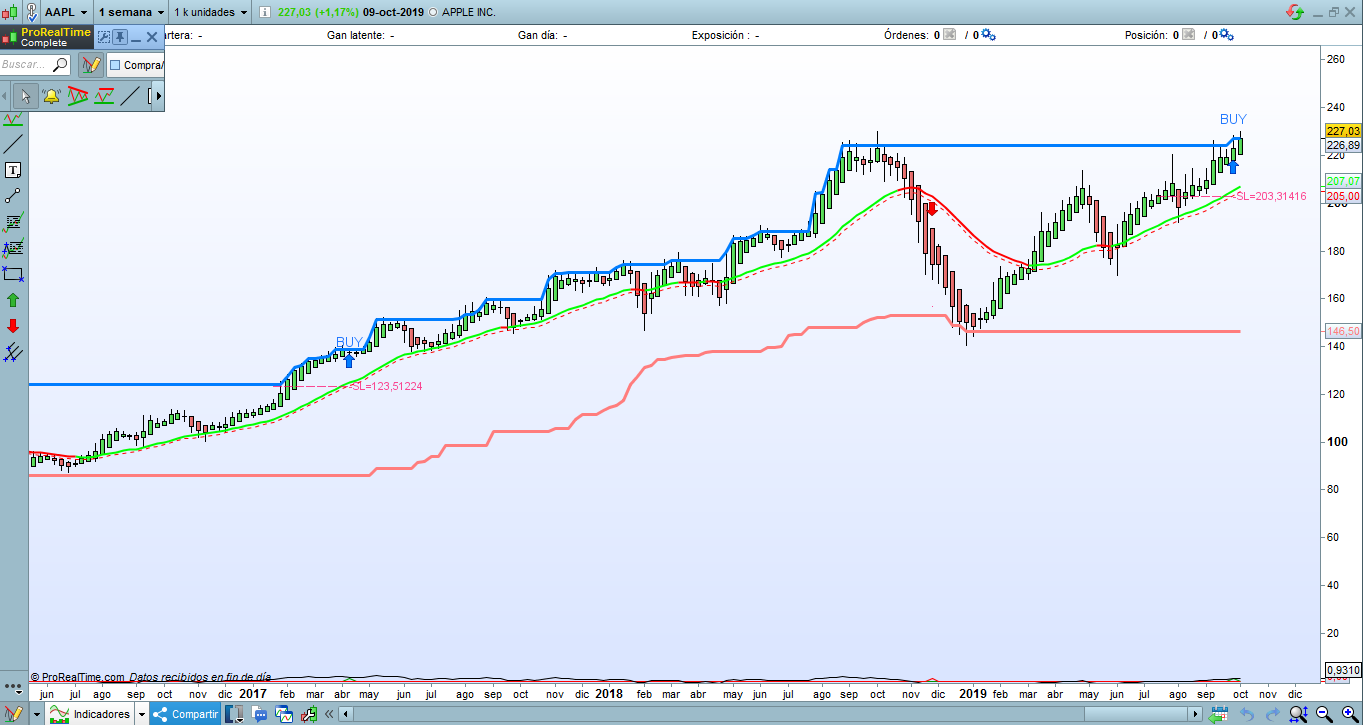The width and height of the screenshot is (1363, 725).
Task: Toggle the Compra/ checkbox
Action: (x=115, y=66)
